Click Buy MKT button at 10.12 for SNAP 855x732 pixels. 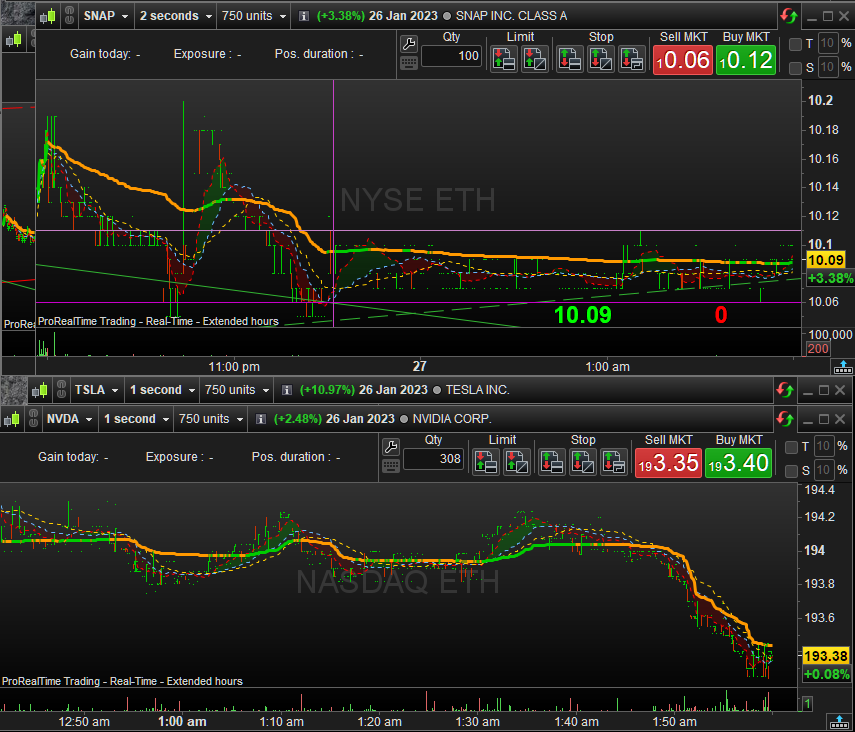click(x=745, y=59)
